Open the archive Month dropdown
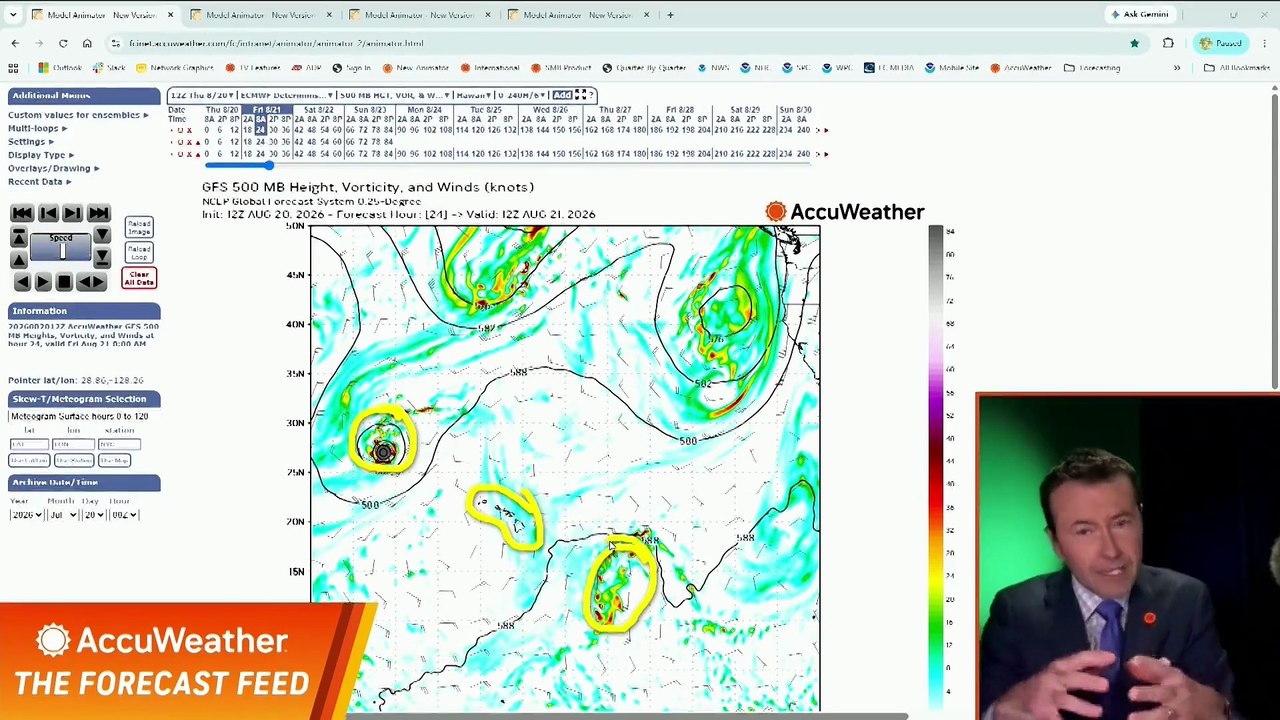The height and width of the screenshot is (720, 1280). (63, 514)
